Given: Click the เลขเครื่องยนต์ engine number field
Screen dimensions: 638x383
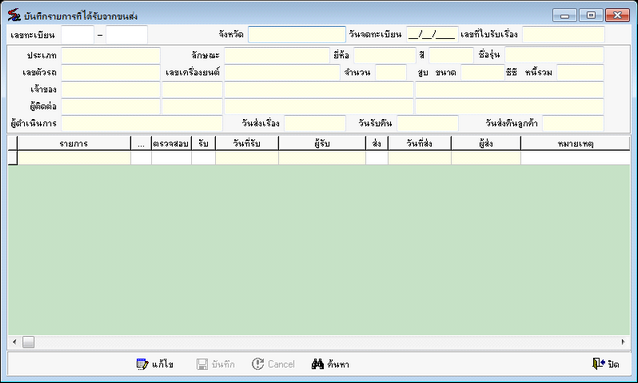Looking at the screenshot, I should point(282,72).
